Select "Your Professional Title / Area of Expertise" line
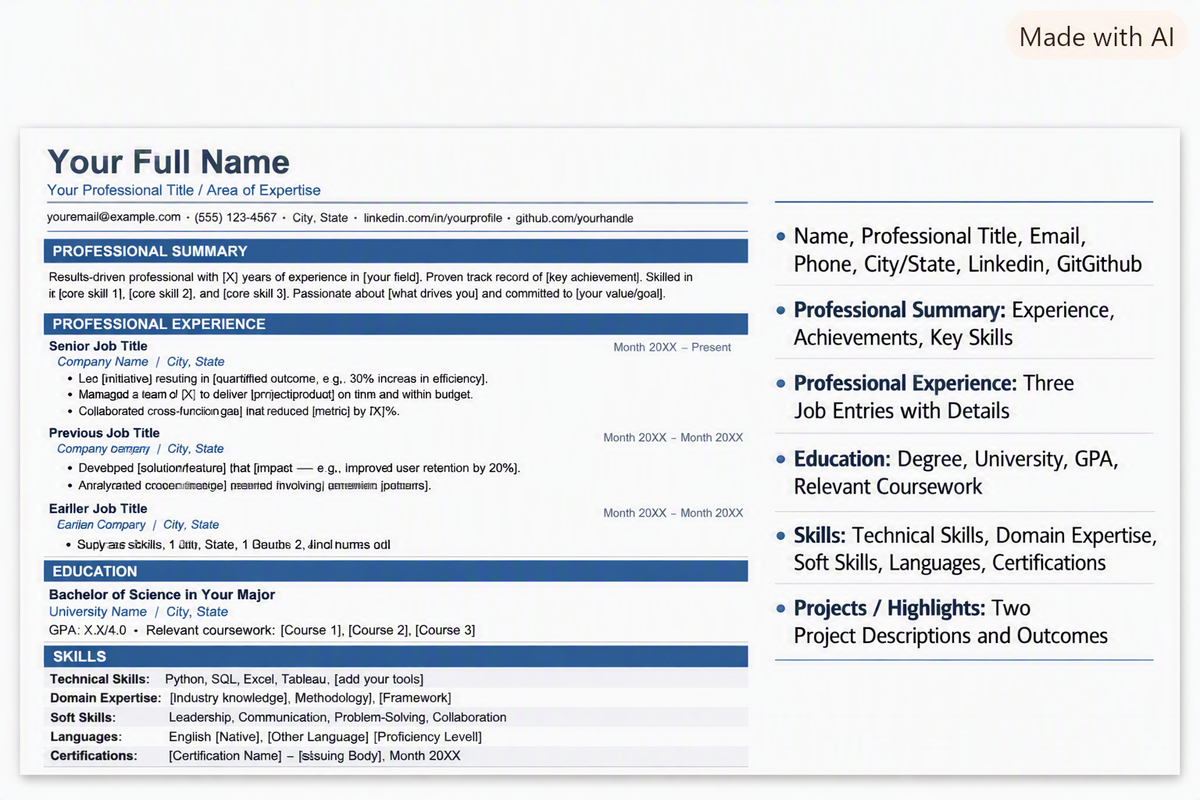This screenshot has height=800, width=1200. pos(184,190)
